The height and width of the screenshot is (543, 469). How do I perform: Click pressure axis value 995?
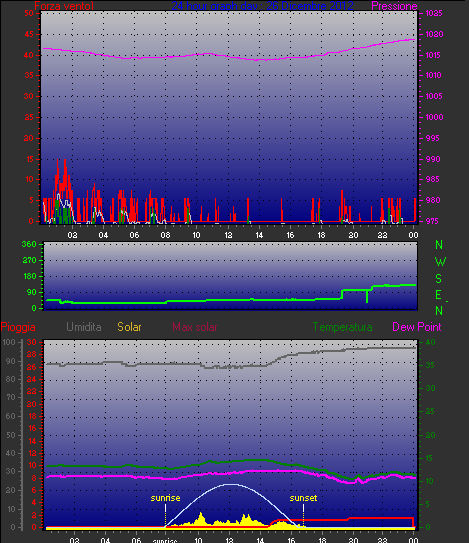[x=433, y=138]
